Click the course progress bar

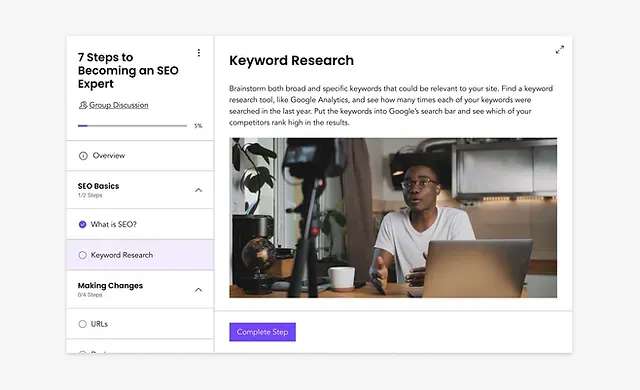[132, 126]
